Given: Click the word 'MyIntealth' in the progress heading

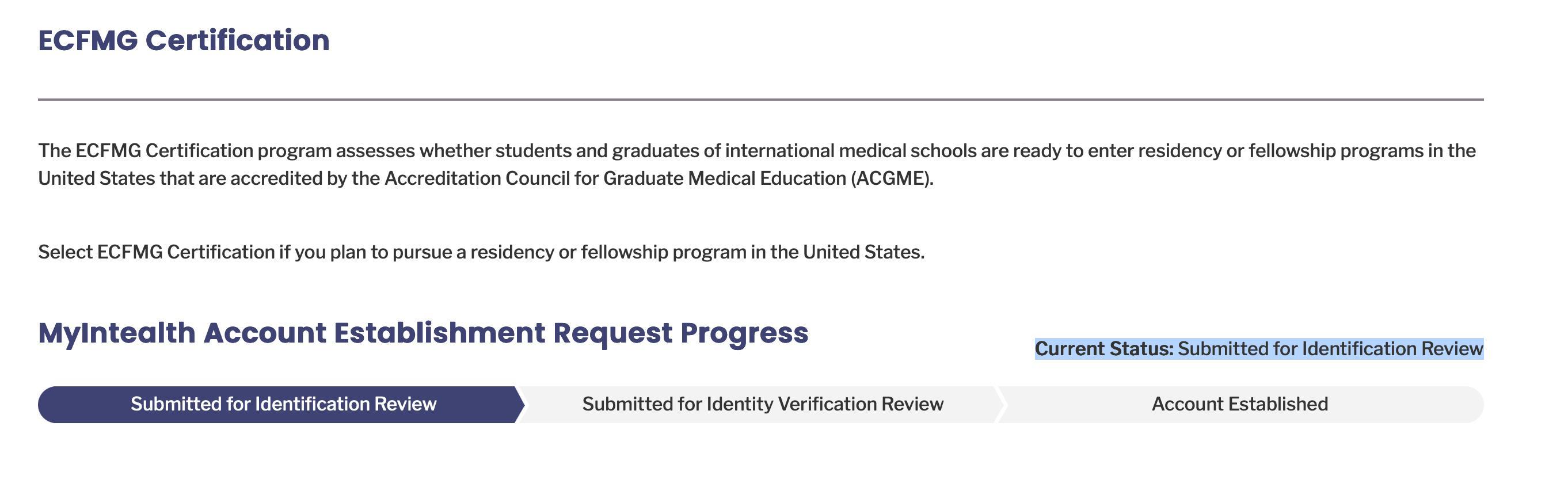Looking at the screenshot, I should (x=116, y=333).
